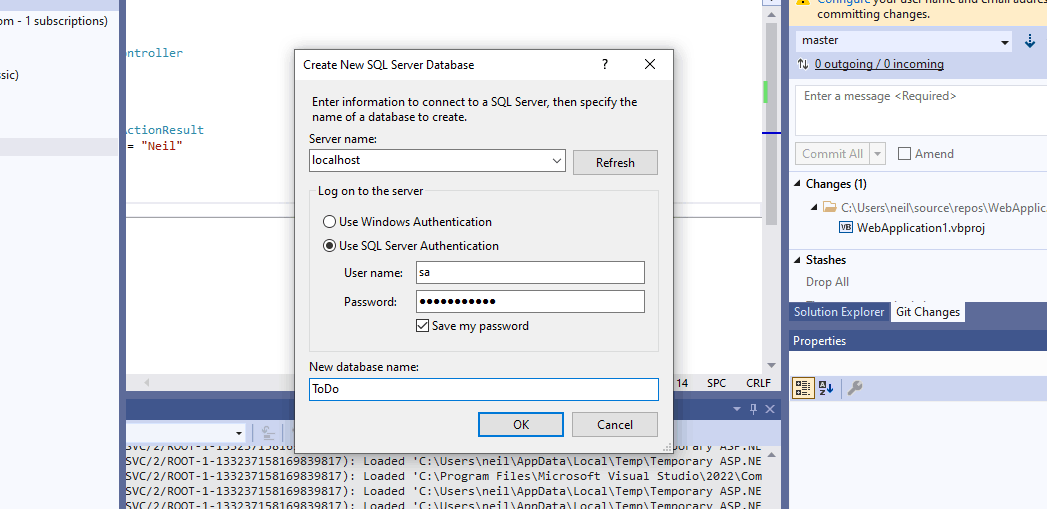Click the New database name field
The image size is (1047, 509).
pos(484,389)
